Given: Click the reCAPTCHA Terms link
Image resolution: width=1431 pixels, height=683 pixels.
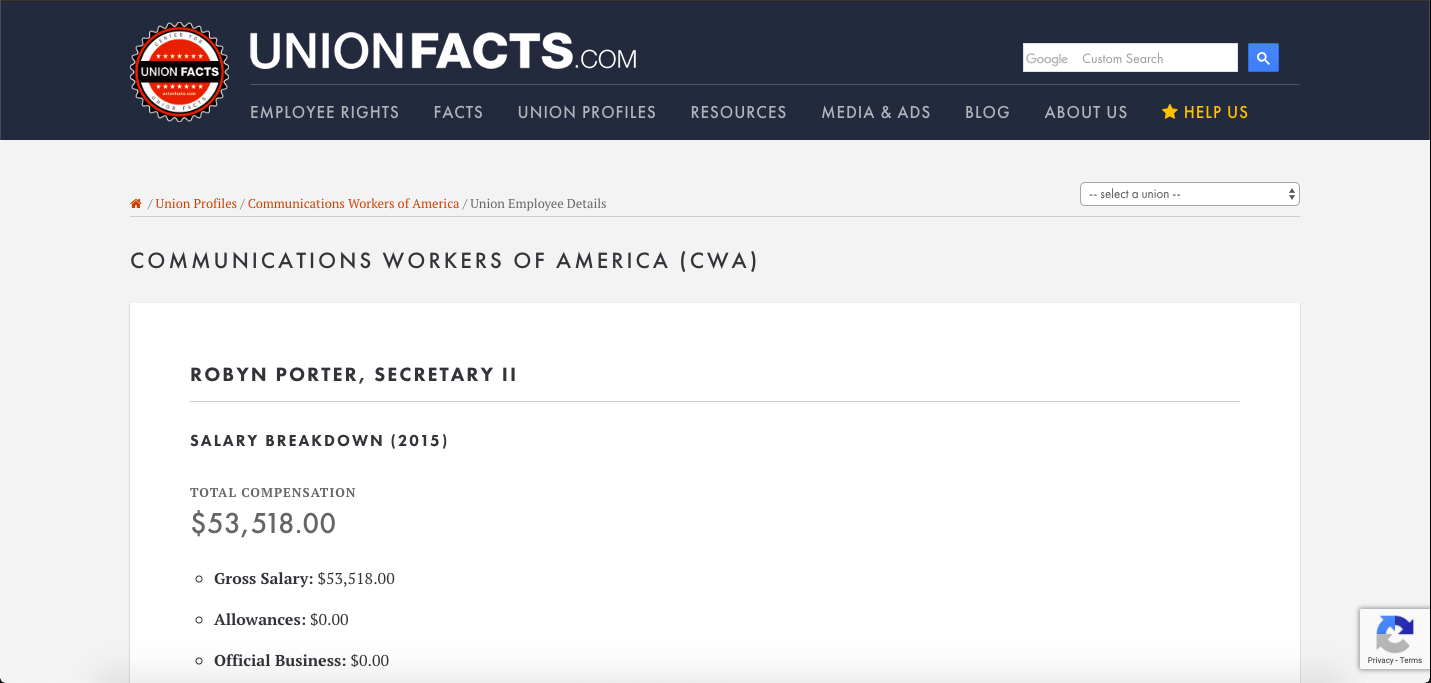Looking at the screenshot, I should 1411,660.
